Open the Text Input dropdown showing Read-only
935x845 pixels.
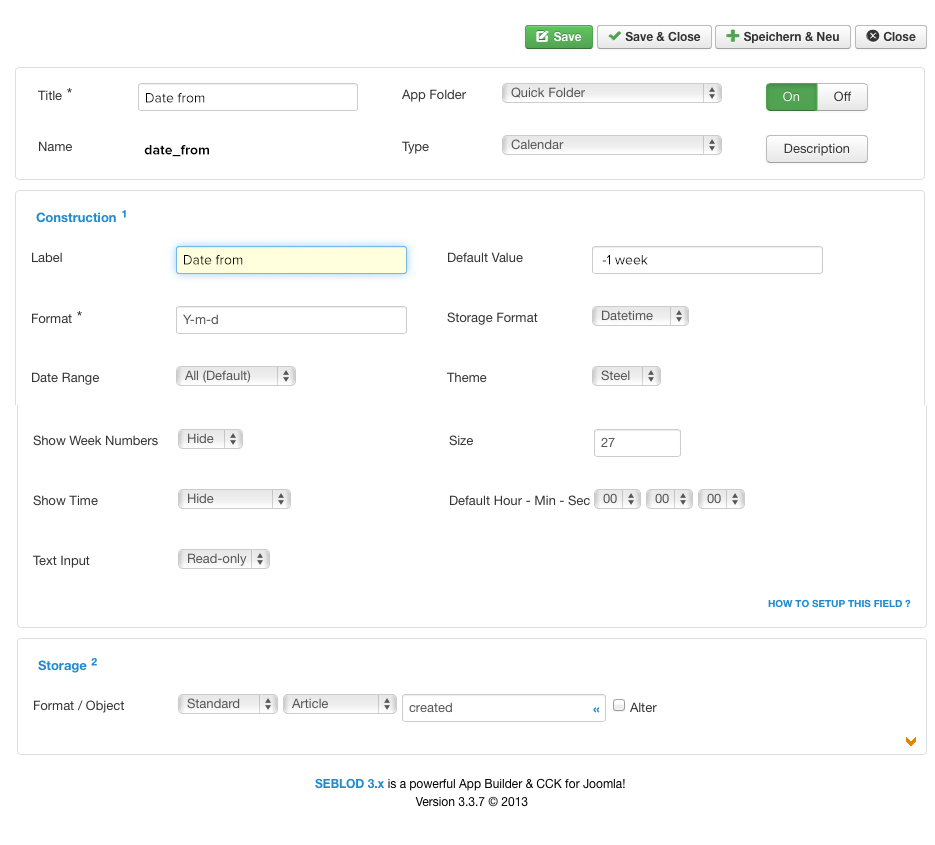point(224,559)
